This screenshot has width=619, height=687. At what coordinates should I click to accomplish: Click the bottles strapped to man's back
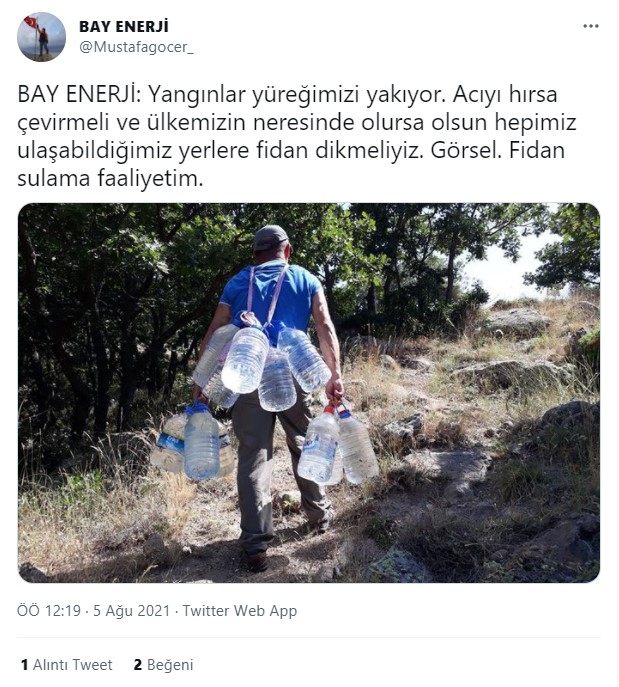(261, 366)
